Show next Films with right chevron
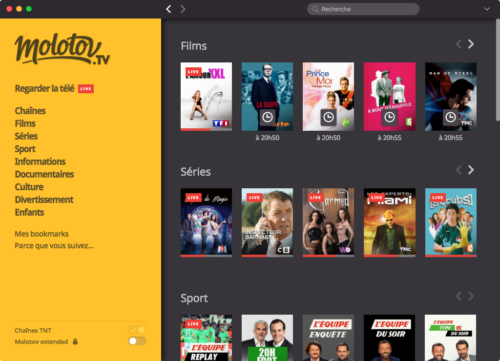The height and width of the screenshot is (361, 500). pos(471,44)
